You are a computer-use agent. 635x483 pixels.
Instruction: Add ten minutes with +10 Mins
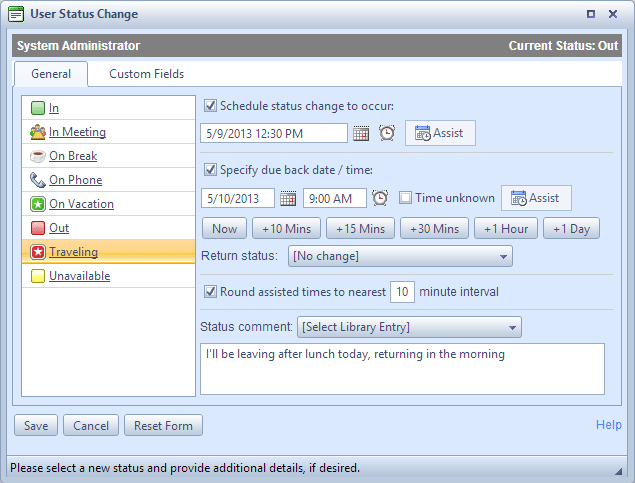[286, 228]
